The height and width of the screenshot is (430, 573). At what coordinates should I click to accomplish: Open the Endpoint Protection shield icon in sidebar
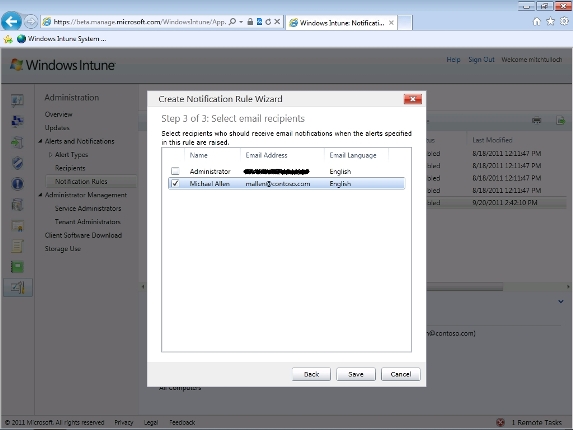click(17, 163)
